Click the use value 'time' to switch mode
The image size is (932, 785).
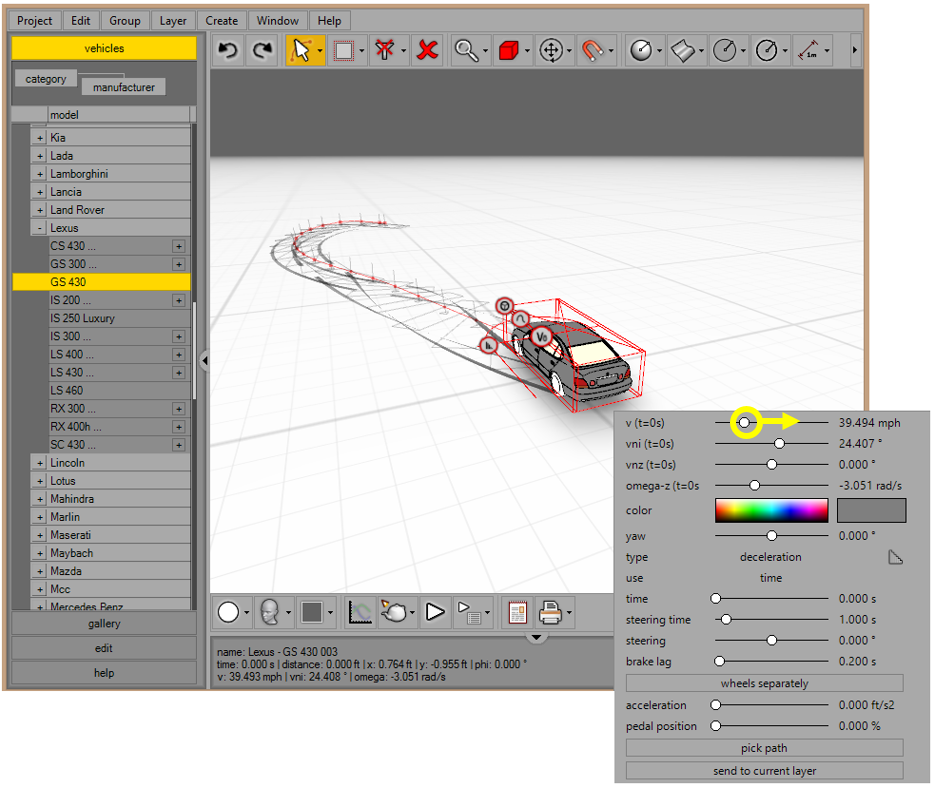coord(770,578)
